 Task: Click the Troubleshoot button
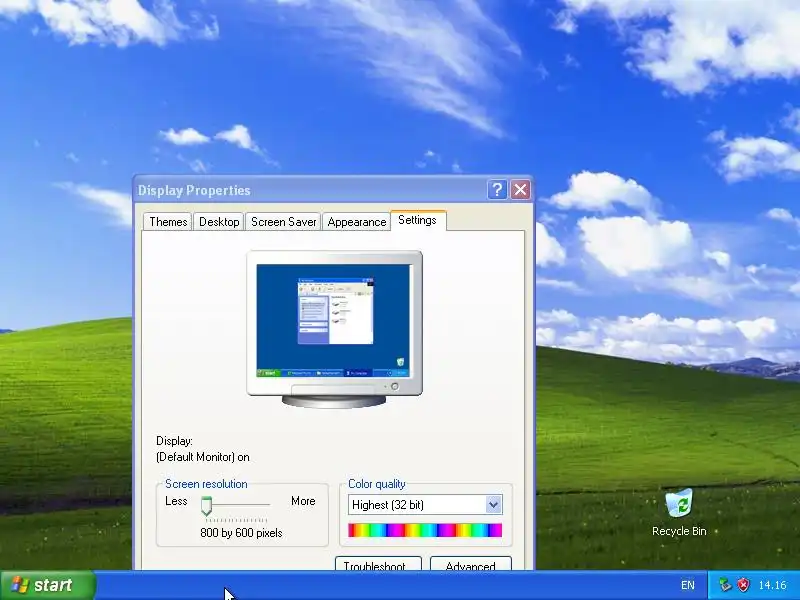(x=378, y=564)
